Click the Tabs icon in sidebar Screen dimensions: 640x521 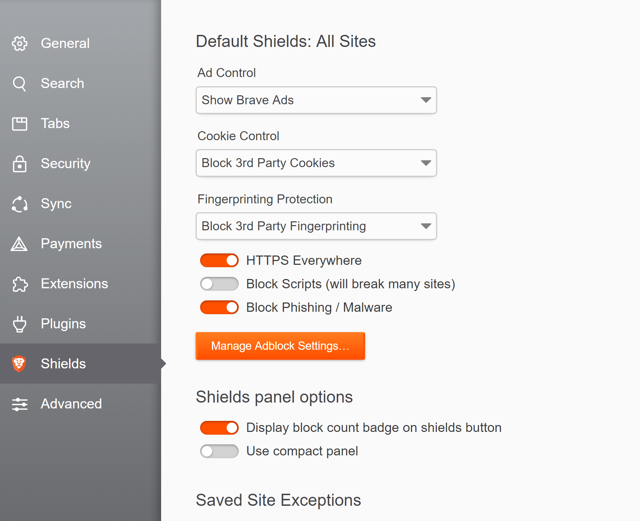pos(19,124)
